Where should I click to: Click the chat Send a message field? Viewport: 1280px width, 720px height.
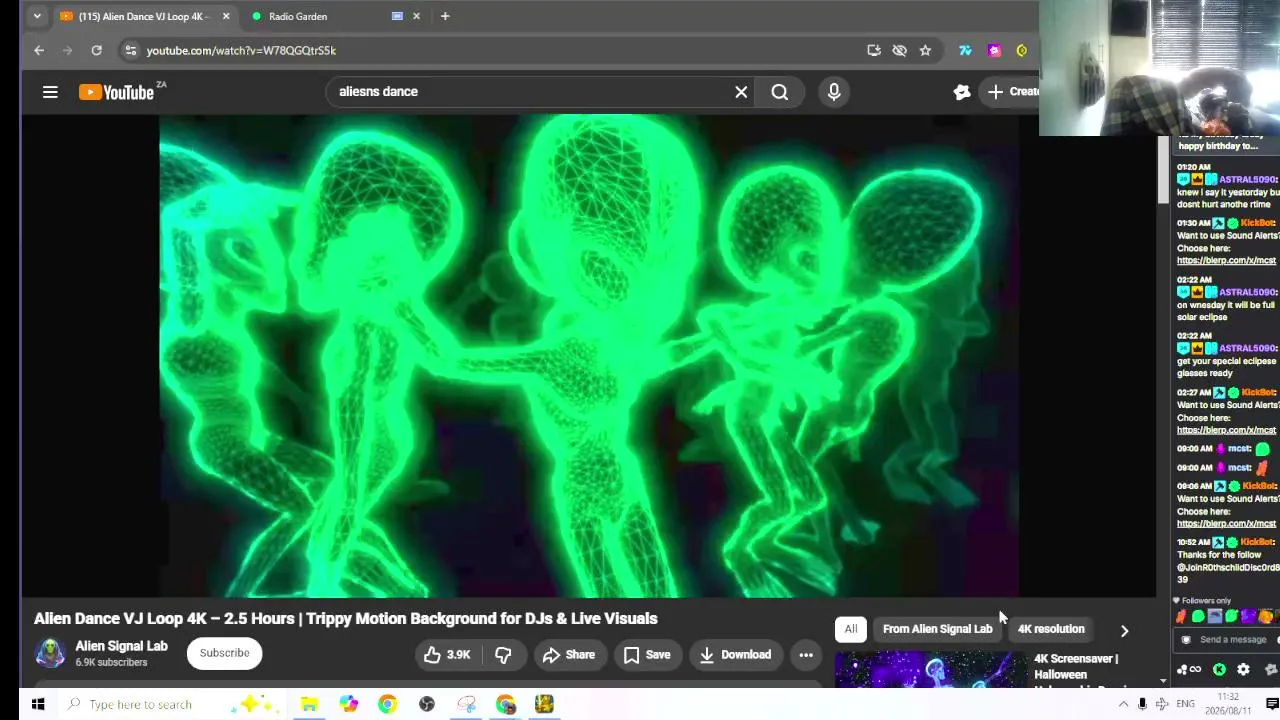[x=1226, y=640]
